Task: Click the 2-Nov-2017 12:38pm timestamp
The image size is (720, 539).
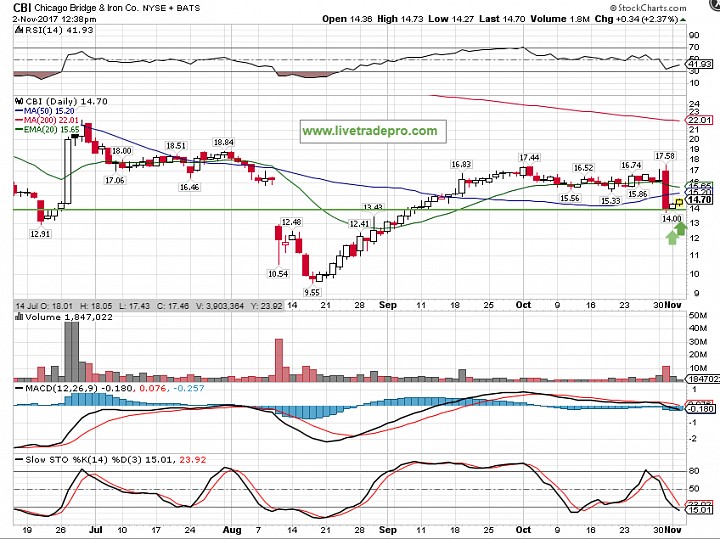Action: coord(55,19)
